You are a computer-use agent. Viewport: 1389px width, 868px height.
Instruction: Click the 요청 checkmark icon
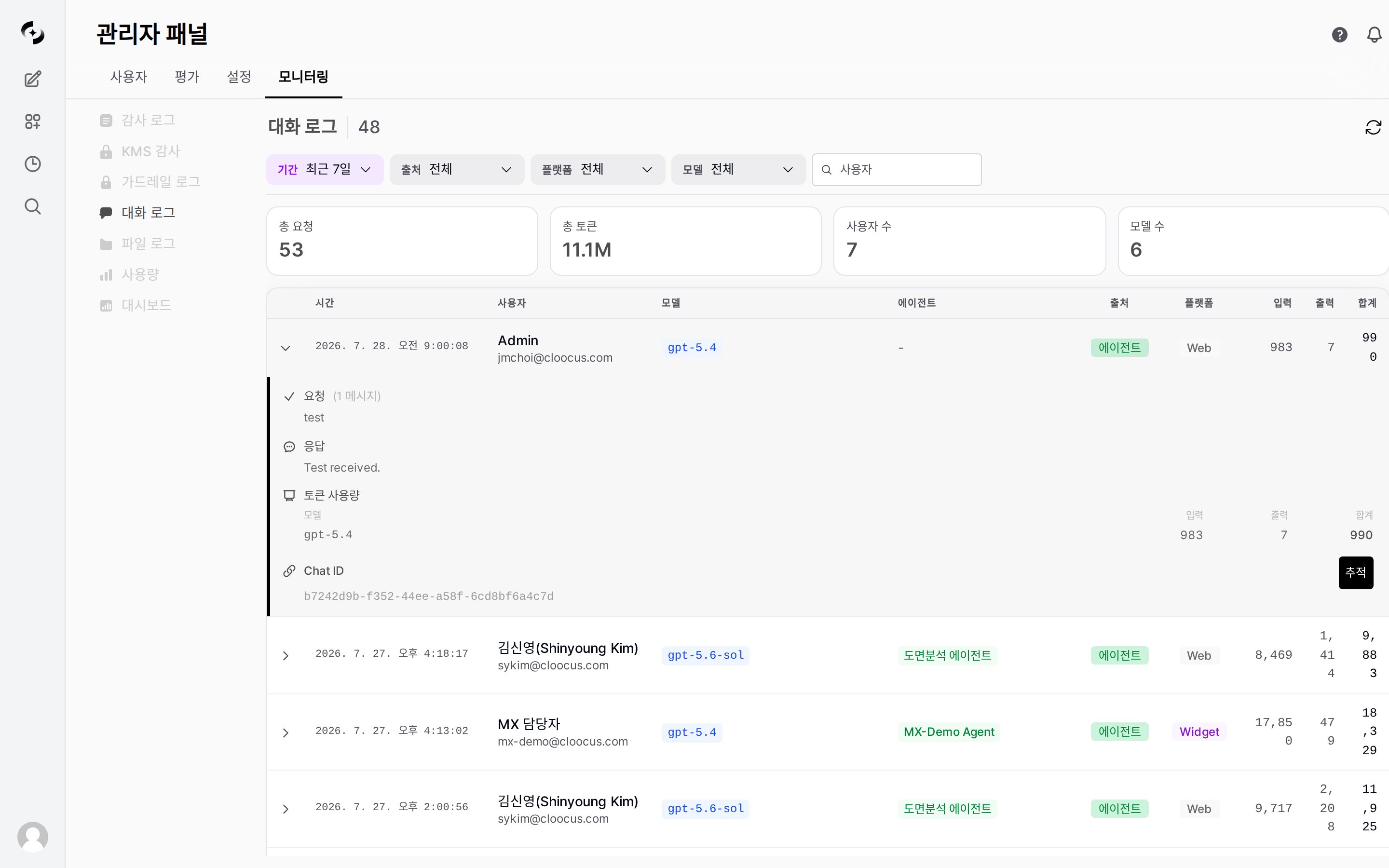(x=289, y=396)
